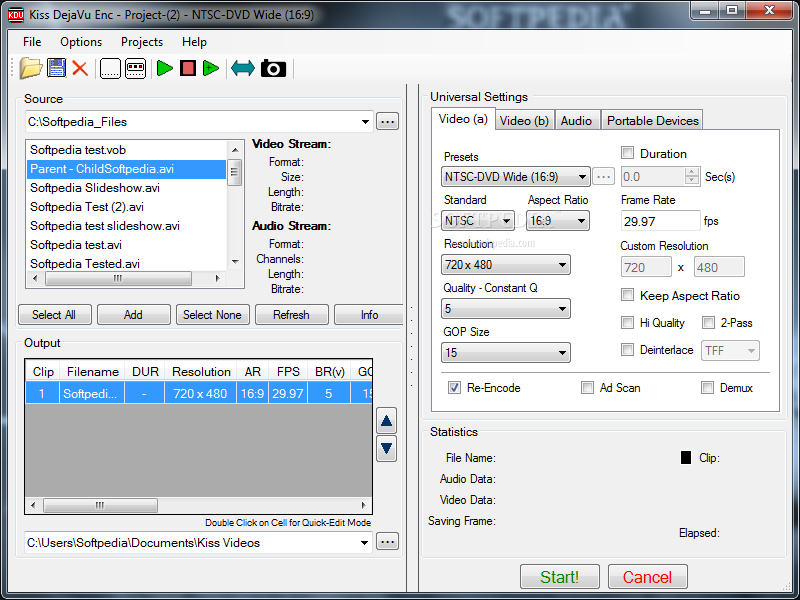Image resolution: width=800 pixels, height=600 pixels.
Task: Click custom resolution width field 720
Action: [x=646, y=267]
